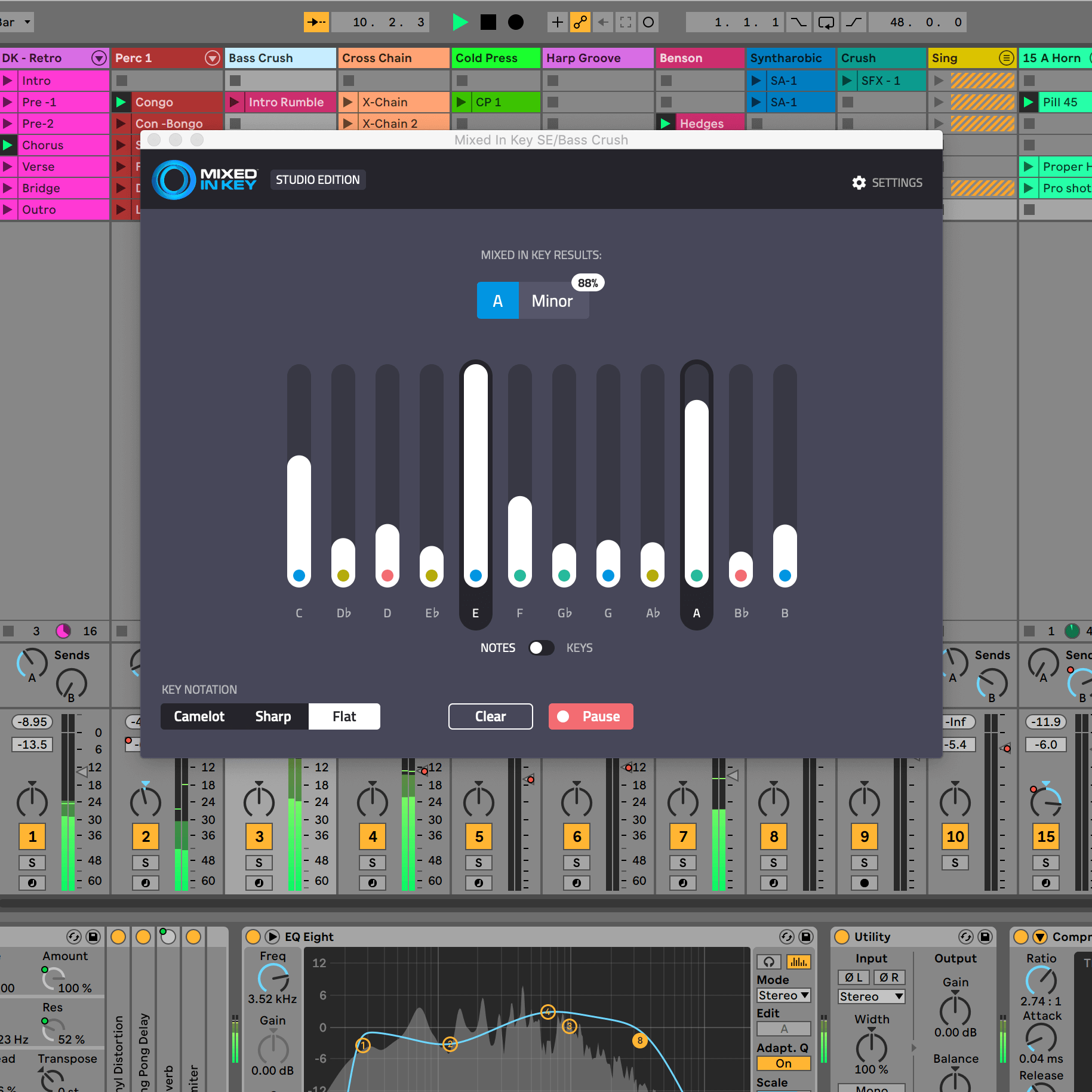Launch the Chorus scene clip
1092x1092 pixels.
click(8, 145)
